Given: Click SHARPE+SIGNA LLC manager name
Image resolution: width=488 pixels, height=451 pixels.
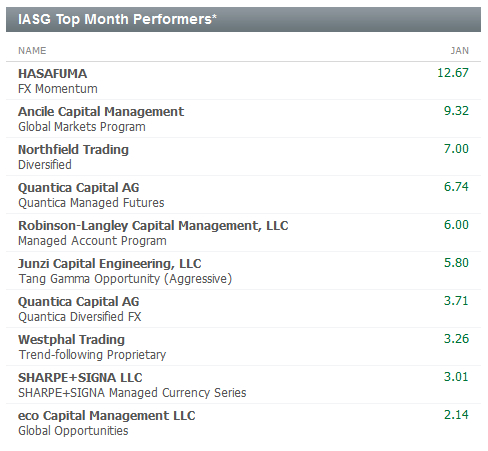Looking at the screenshot, I should [80, 378].
